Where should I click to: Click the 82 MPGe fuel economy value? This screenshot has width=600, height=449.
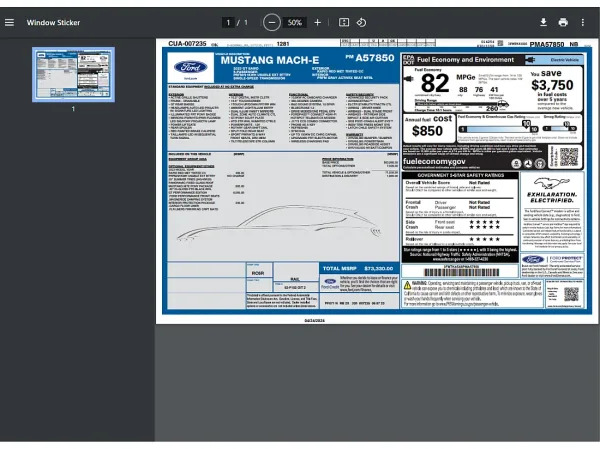435,83
